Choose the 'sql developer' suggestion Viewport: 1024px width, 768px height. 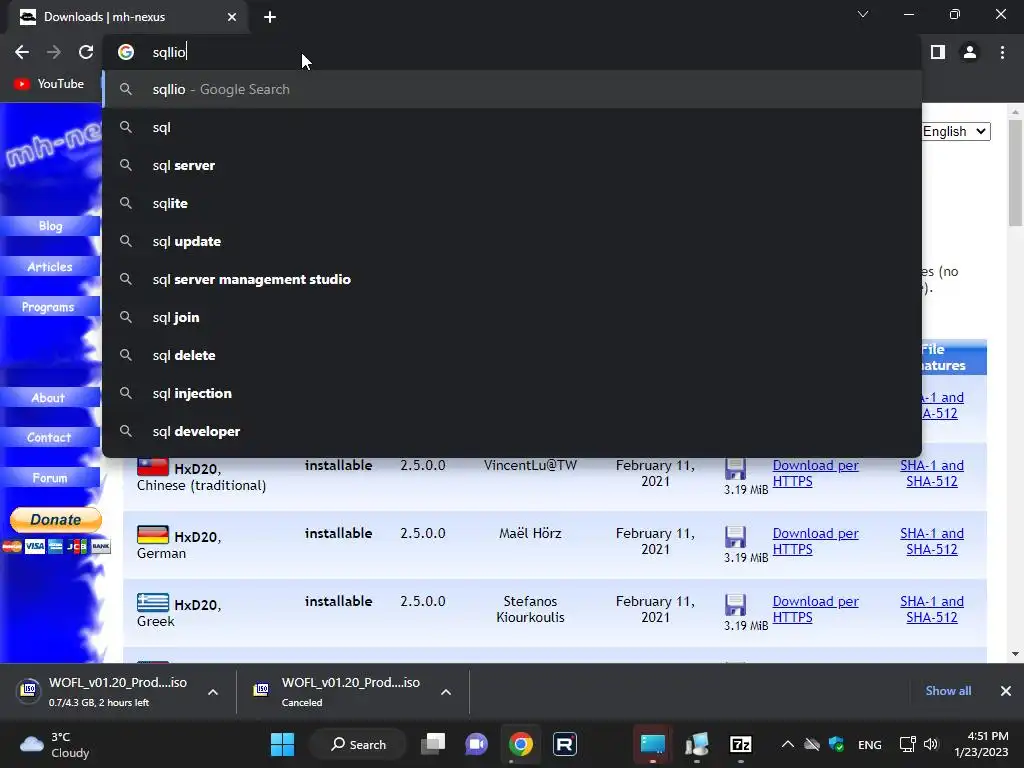coord(512,431)
